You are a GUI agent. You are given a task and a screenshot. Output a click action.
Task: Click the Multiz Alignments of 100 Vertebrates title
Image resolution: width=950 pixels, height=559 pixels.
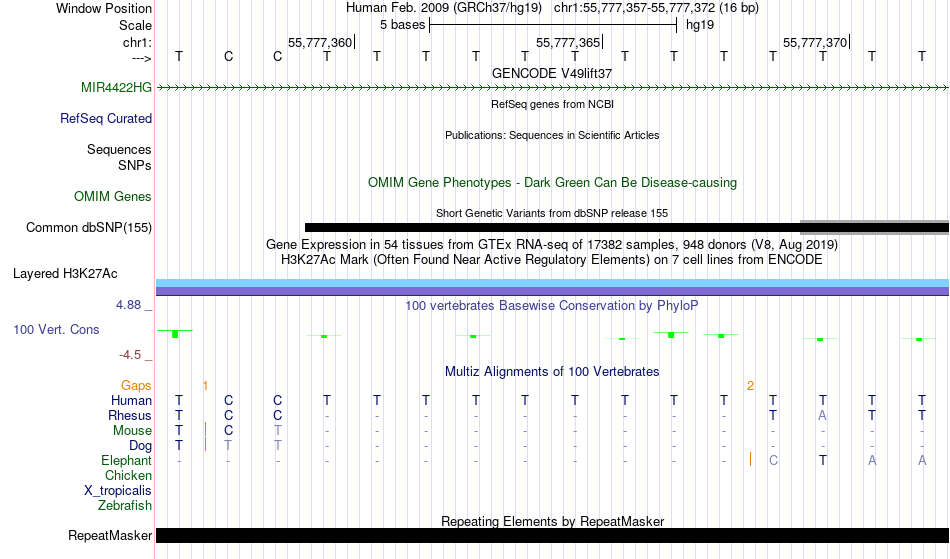point(552,372)
